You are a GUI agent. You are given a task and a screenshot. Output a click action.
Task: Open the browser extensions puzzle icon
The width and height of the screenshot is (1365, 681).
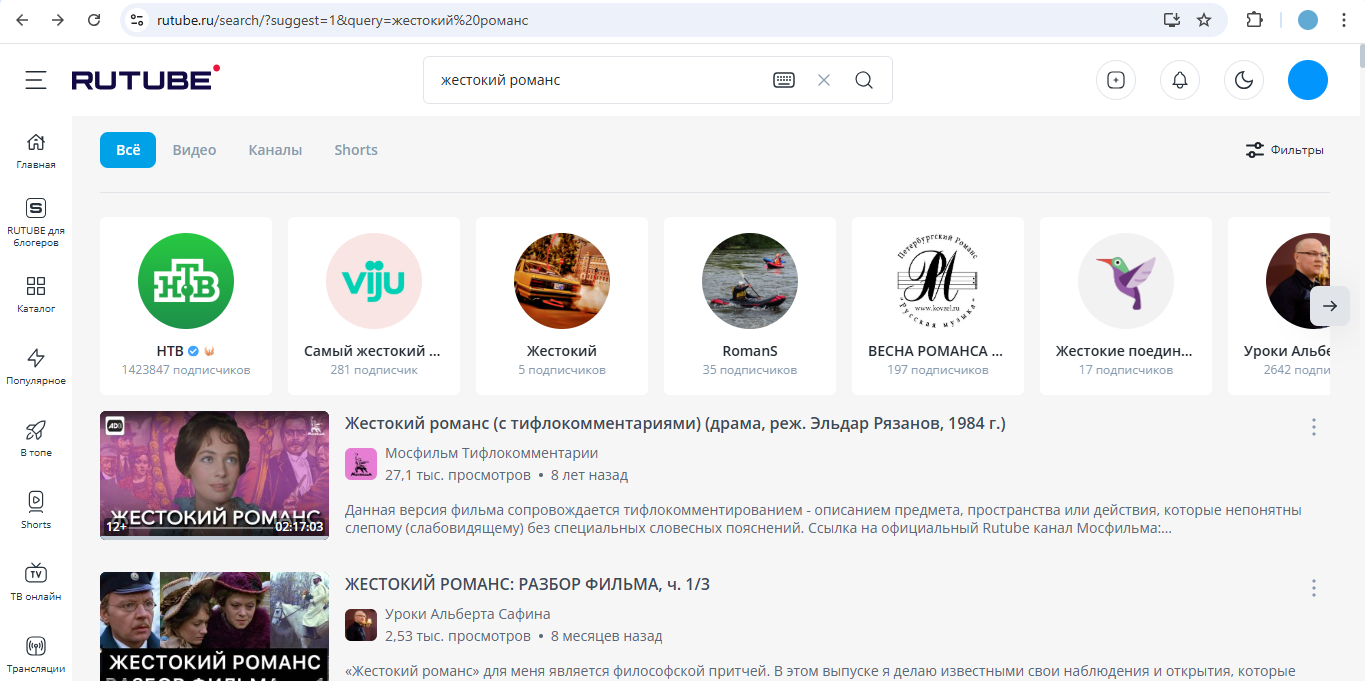[1254, 20]
